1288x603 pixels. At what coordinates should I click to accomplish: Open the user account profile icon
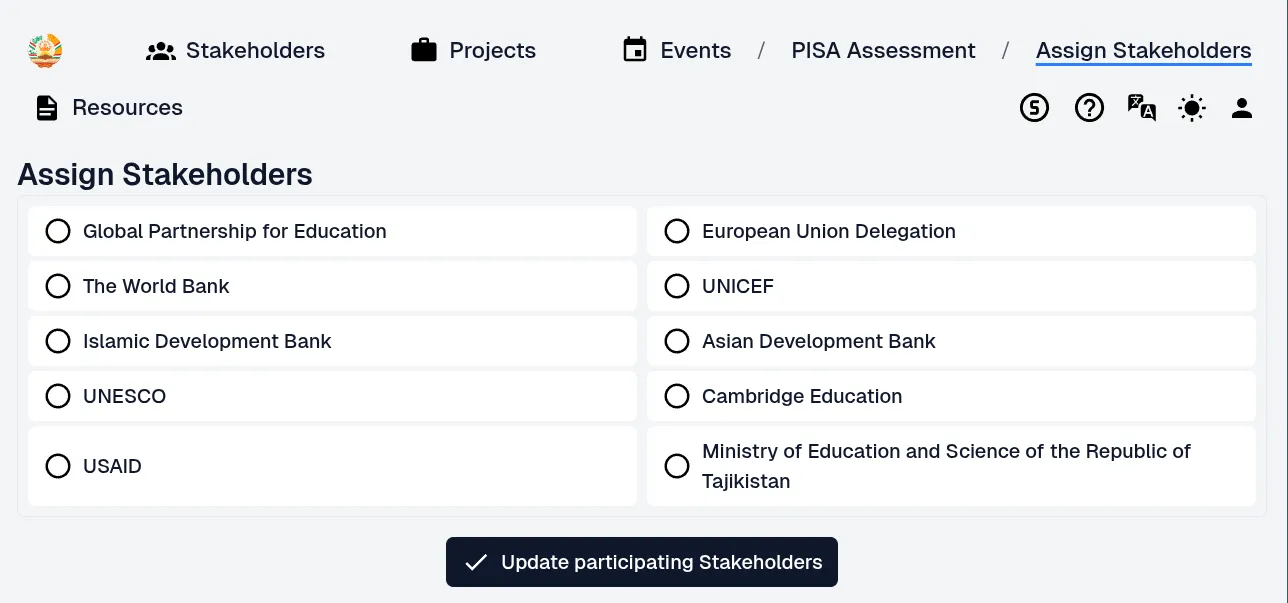pyautogui.click(x=1242, y=108)
